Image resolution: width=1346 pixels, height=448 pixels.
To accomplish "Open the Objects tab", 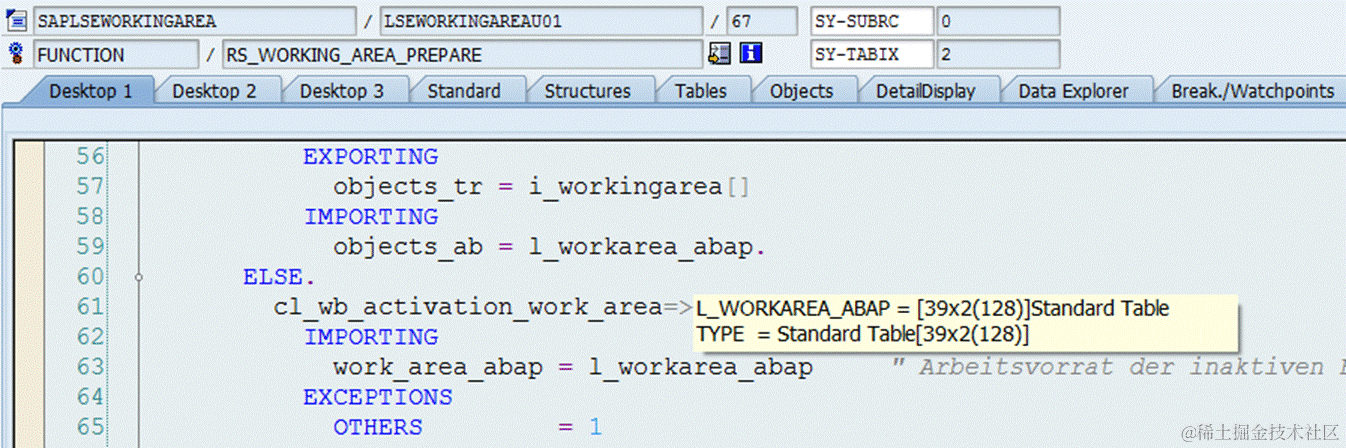I will 801,91.
